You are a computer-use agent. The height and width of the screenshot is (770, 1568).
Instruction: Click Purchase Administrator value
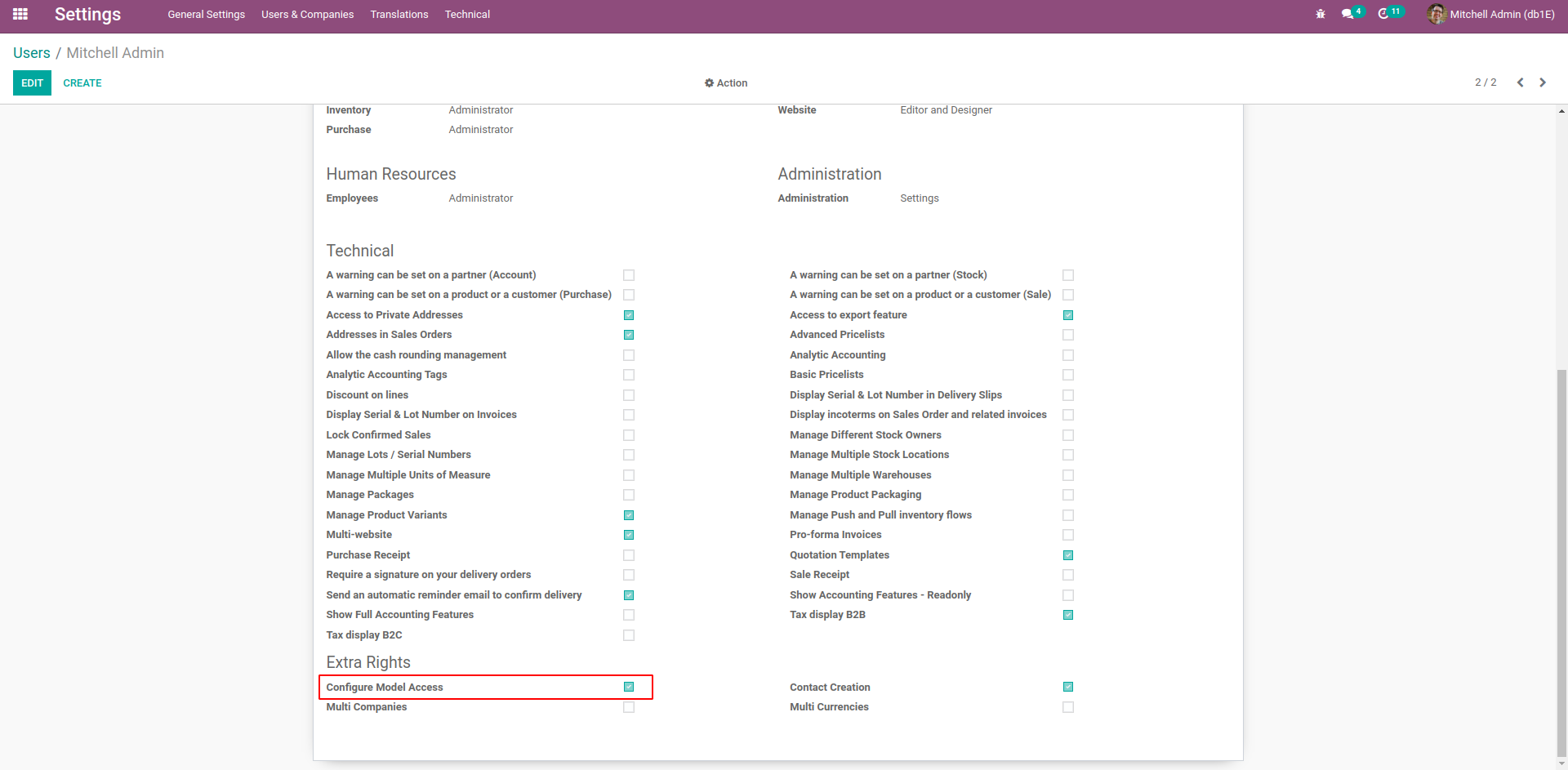[481, 130]
